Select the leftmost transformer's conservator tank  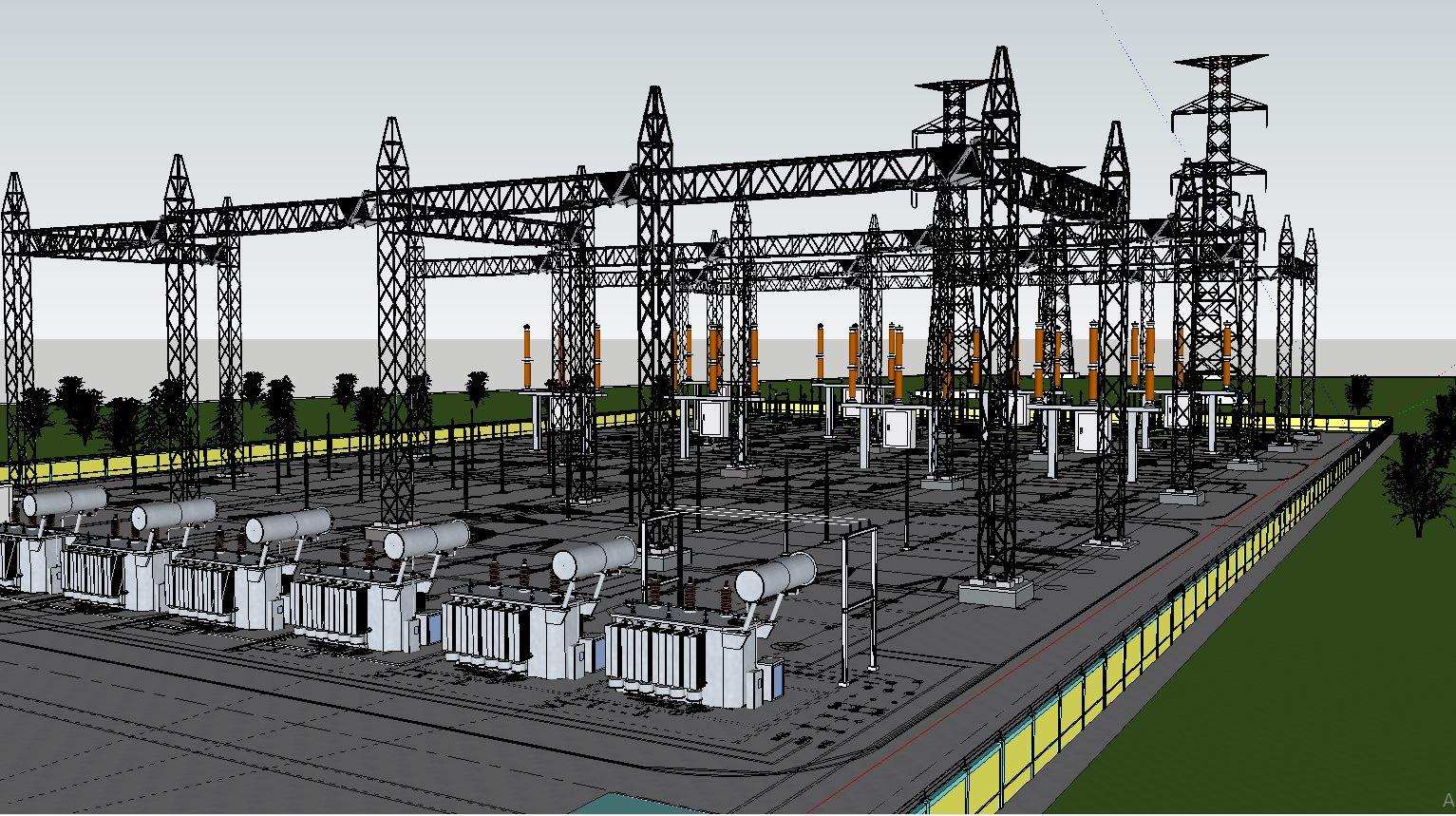(65, 503)
